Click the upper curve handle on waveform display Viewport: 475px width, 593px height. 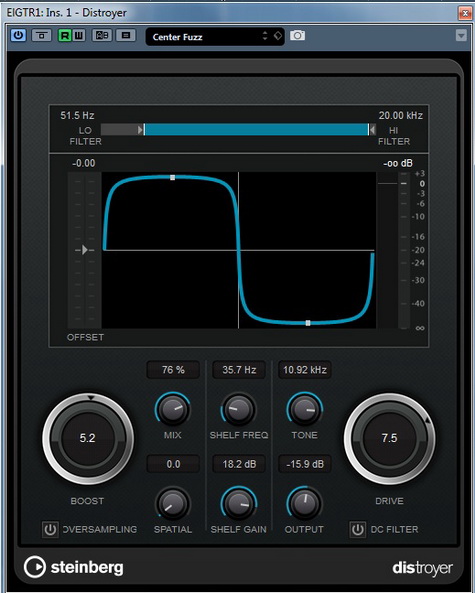[172, 177]
